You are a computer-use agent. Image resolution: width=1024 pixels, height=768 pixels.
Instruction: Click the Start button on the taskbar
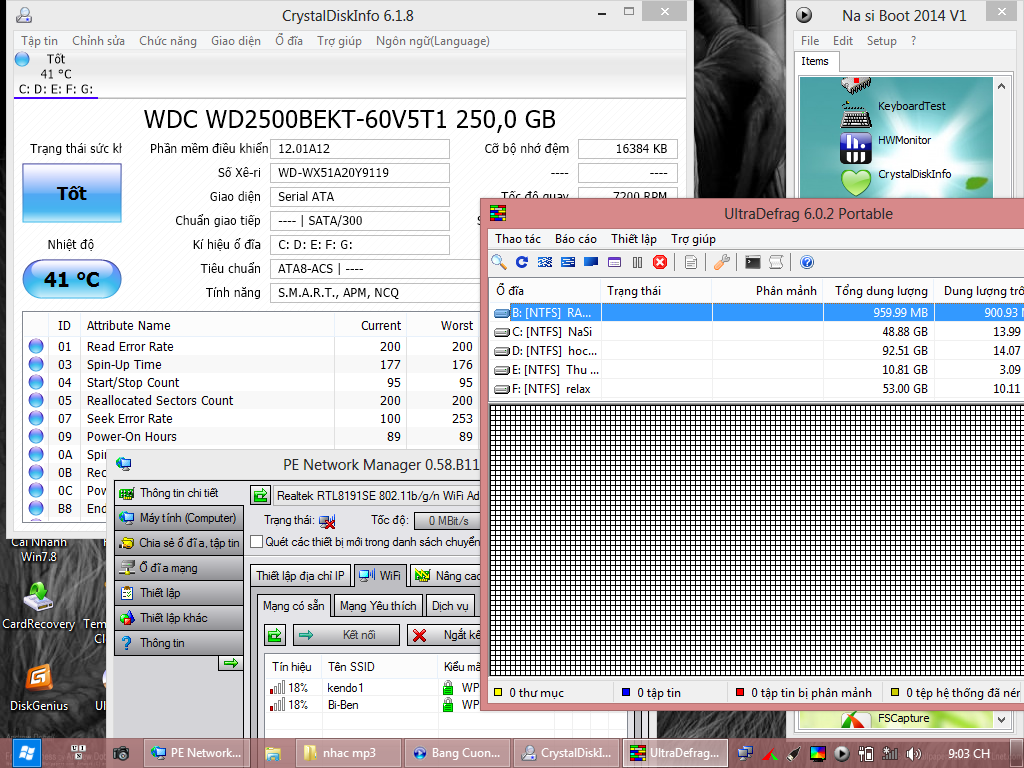click(x=25, y=754)
